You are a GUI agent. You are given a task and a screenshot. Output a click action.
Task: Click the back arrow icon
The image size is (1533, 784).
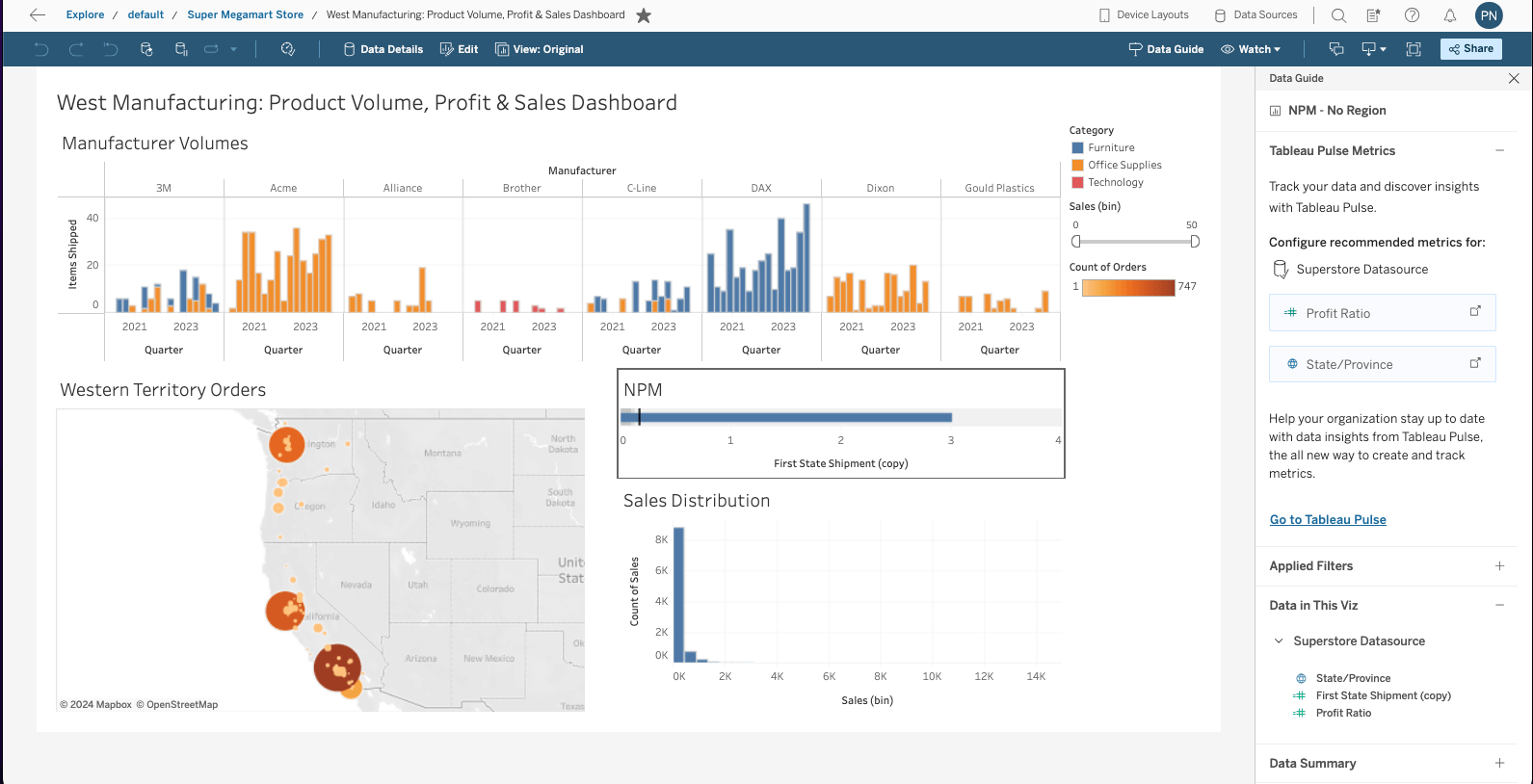click(x=38, y=14)
